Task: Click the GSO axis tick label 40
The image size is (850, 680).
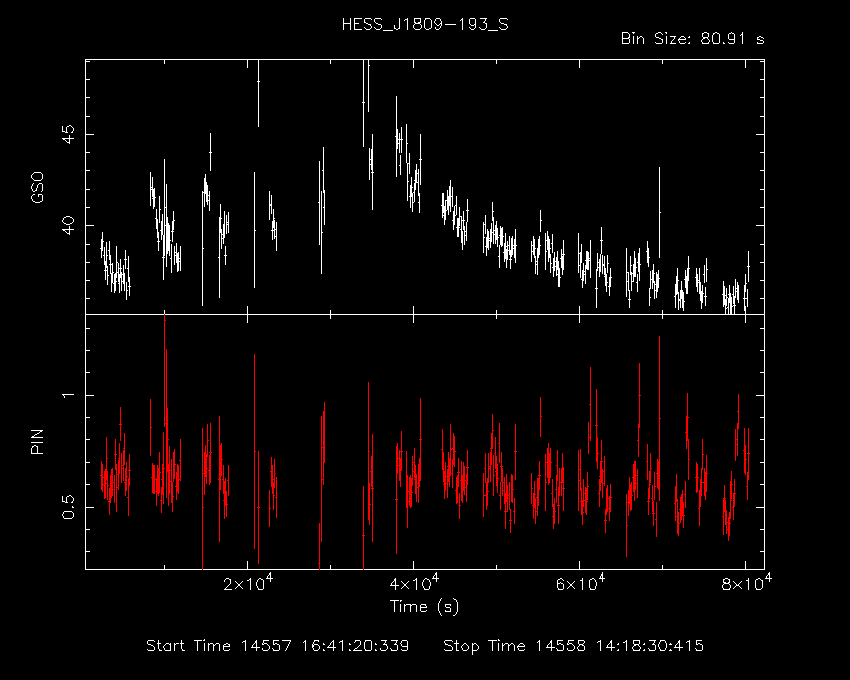Action: click(x=68, y=226)
